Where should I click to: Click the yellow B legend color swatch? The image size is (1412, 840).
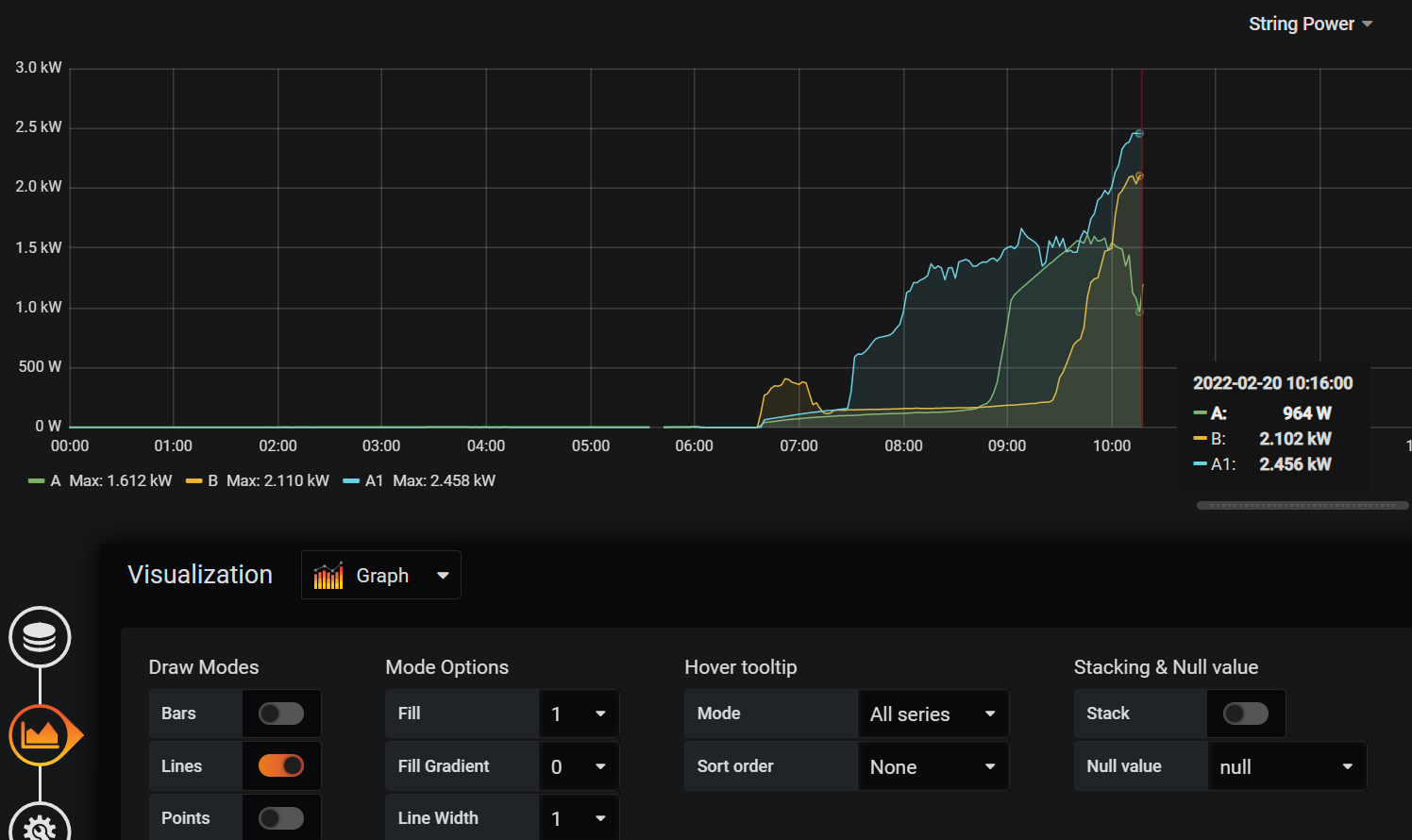click(x=194, y=481)
